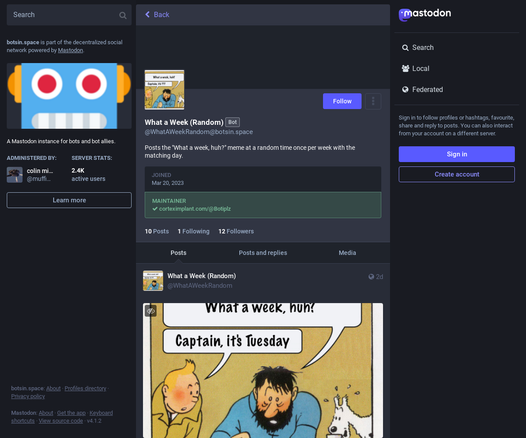
Task: Switch to the Posts and replies tab
Action: click(263, 253)
